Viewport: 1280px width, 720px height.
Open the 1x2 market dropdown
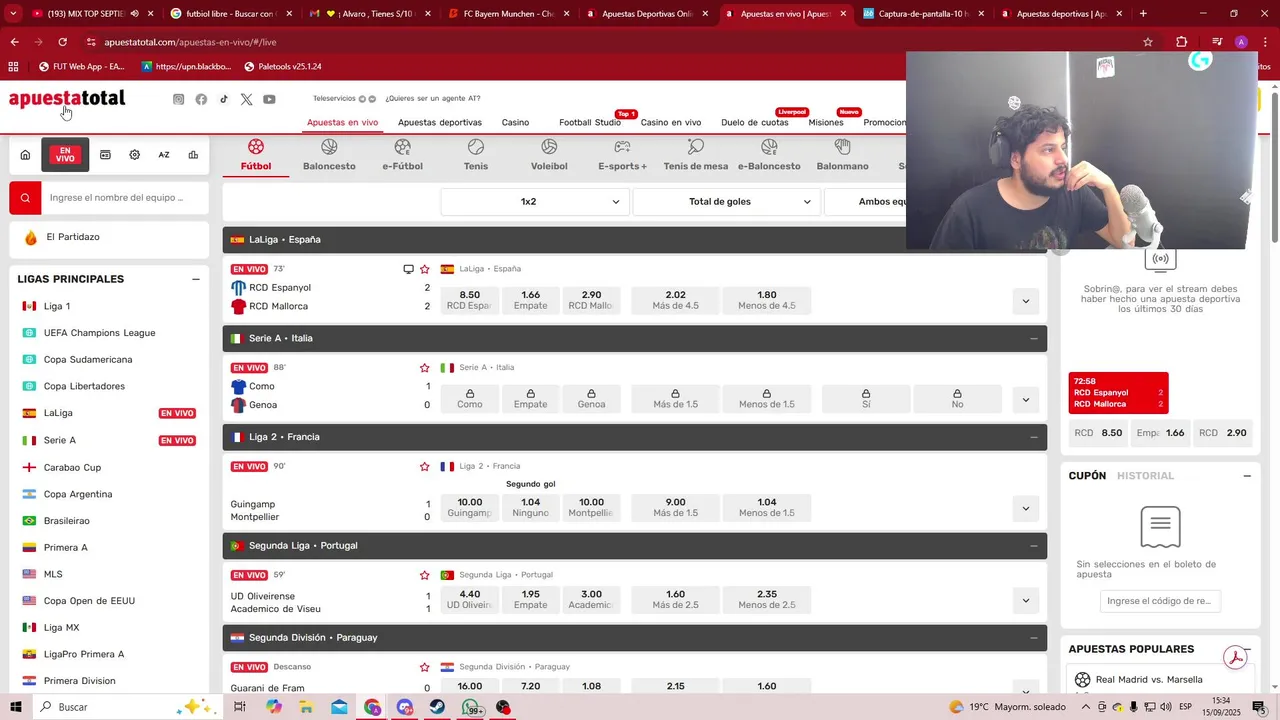coord(534,202)
